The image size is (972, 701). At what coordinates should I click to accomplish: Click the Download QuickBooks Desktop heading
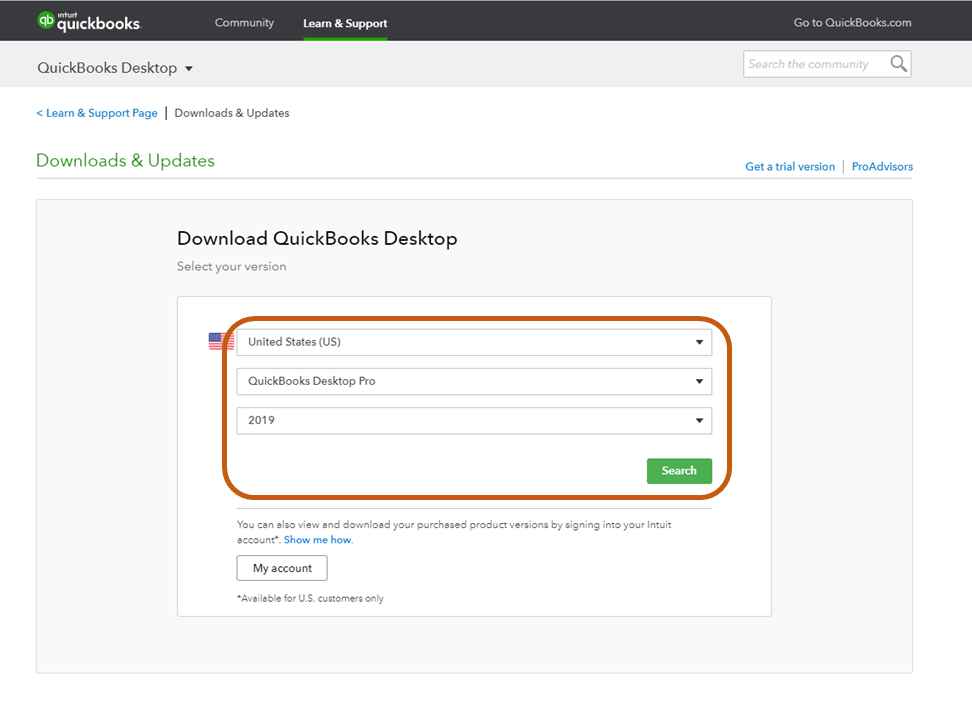pyautogui.click(x=317, y=239)
